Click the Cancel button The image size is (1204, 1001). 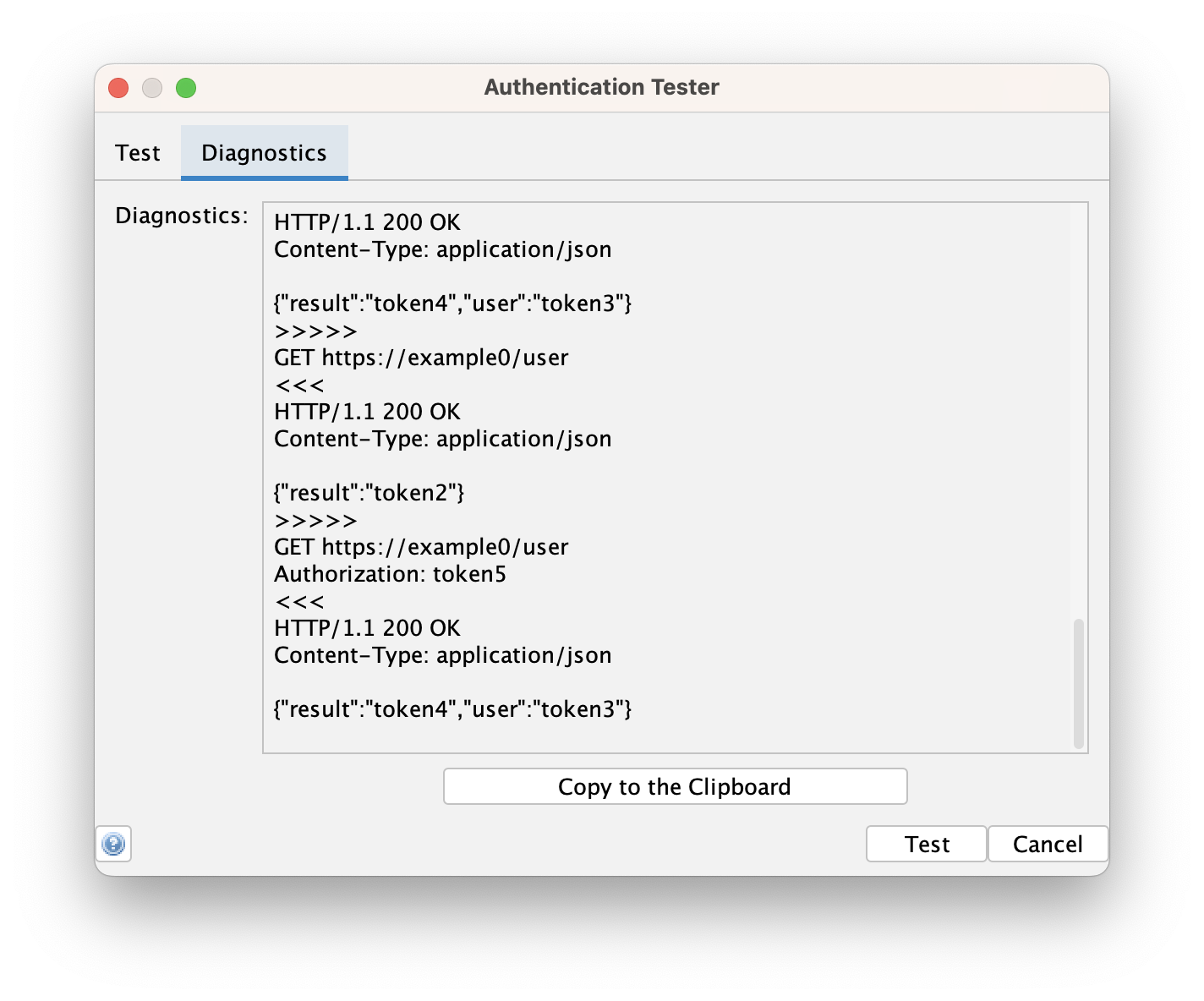tap(1048, 843)
